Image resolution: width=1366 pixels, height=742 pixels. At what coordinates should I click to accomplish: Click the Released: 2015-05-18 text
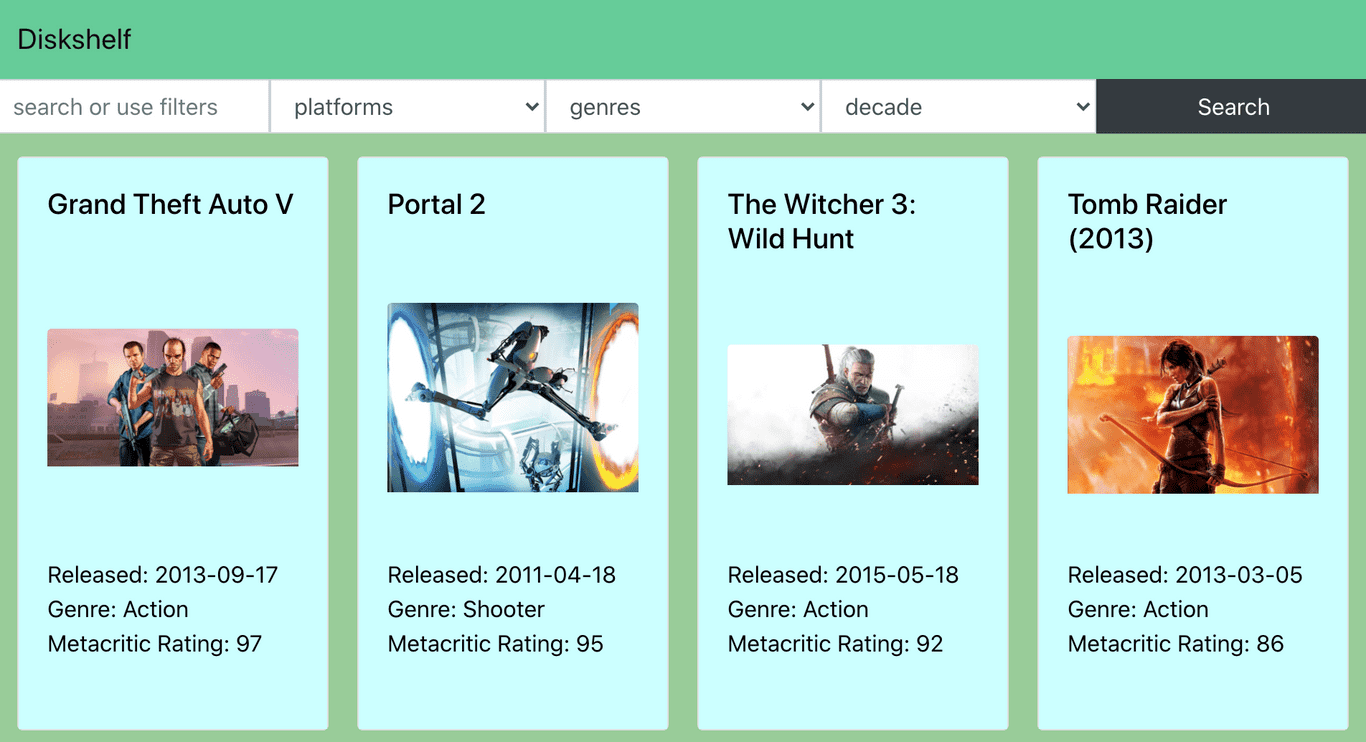pos(843,575)
